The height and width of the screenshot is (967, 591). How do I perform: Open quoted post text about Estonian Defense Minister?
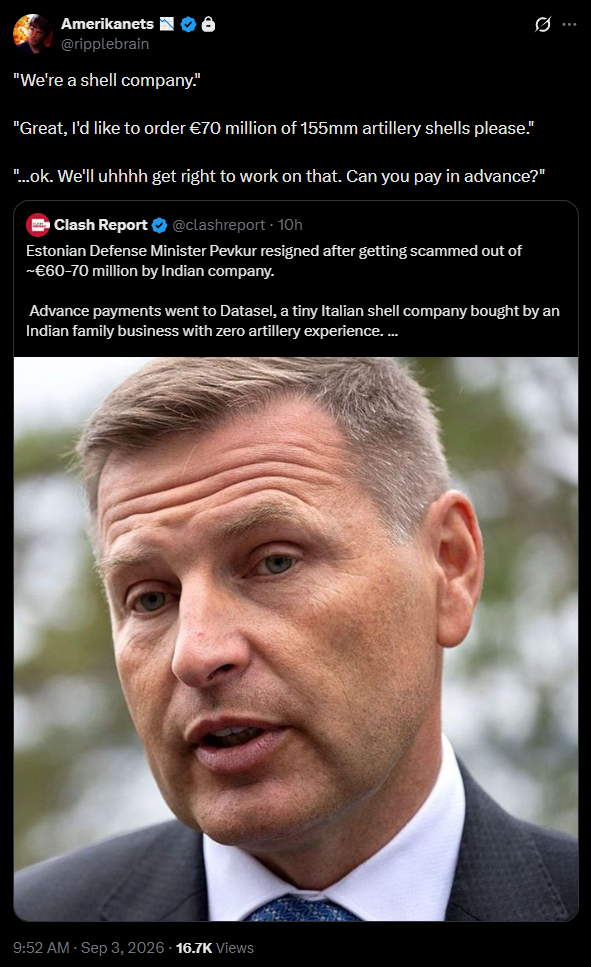pos(274,261)
